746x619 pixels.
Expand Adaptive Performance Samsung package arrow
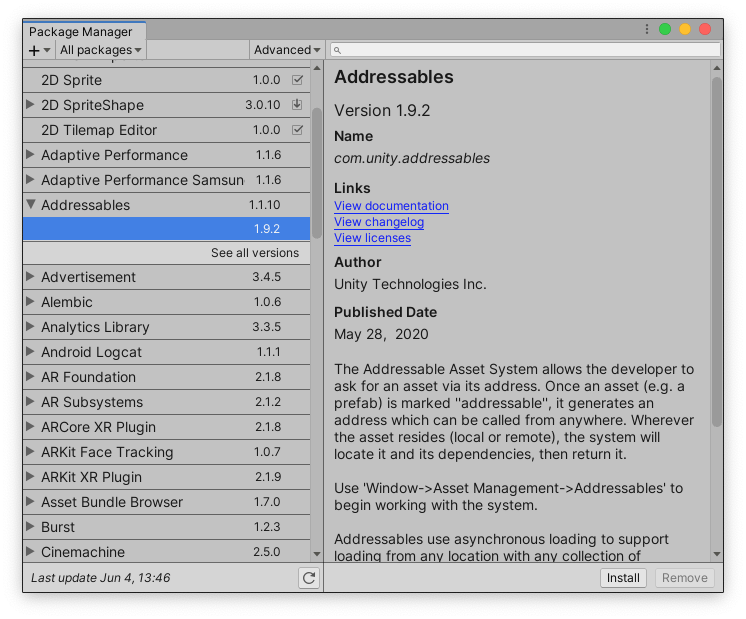[30, 179]
